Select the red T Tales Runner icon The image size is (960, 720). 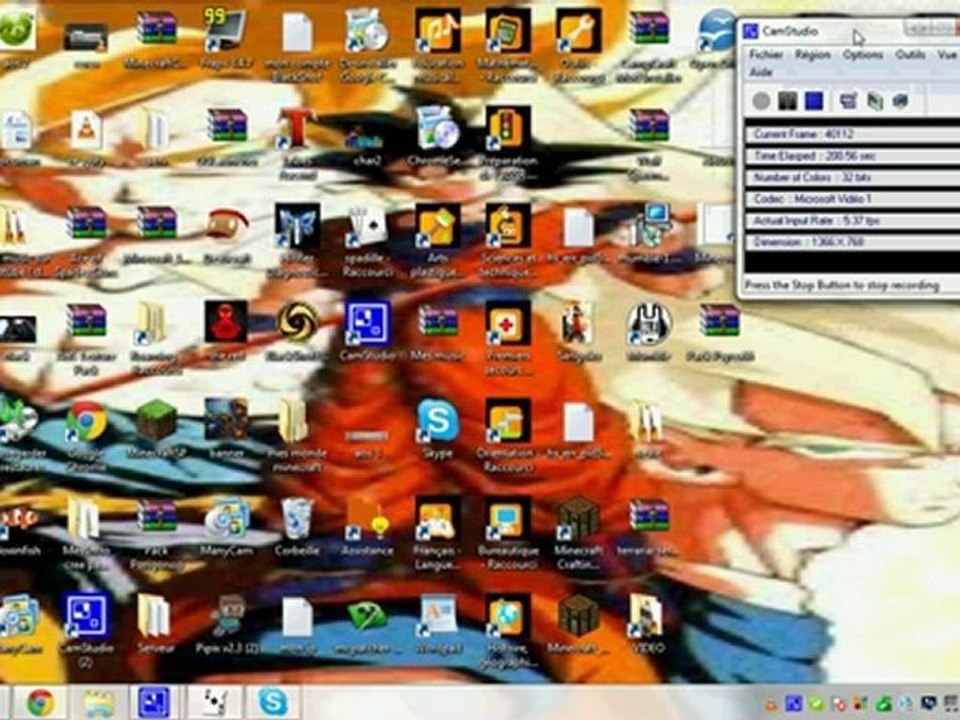point(297,144)
